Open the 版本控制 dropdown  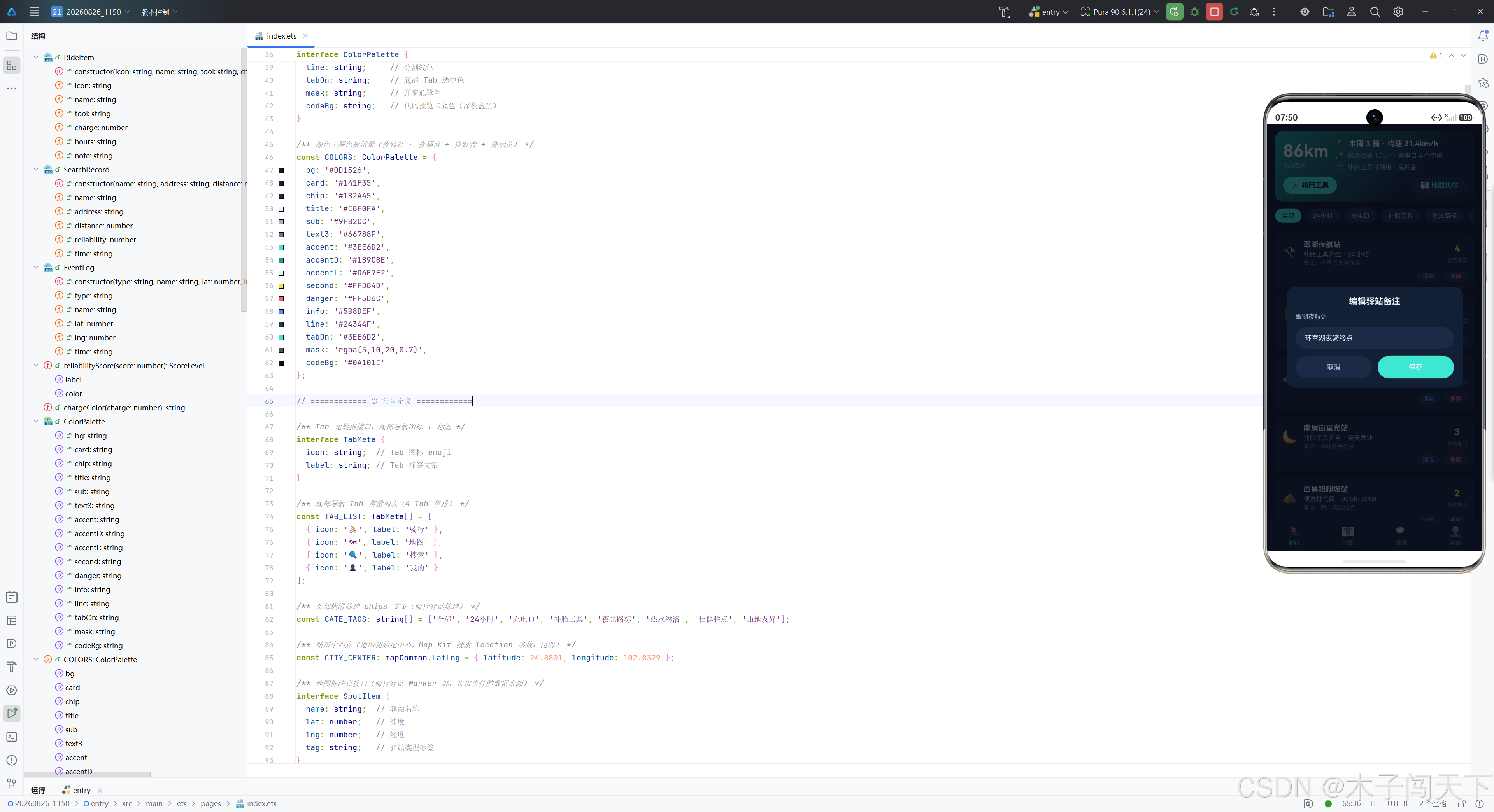159,12
